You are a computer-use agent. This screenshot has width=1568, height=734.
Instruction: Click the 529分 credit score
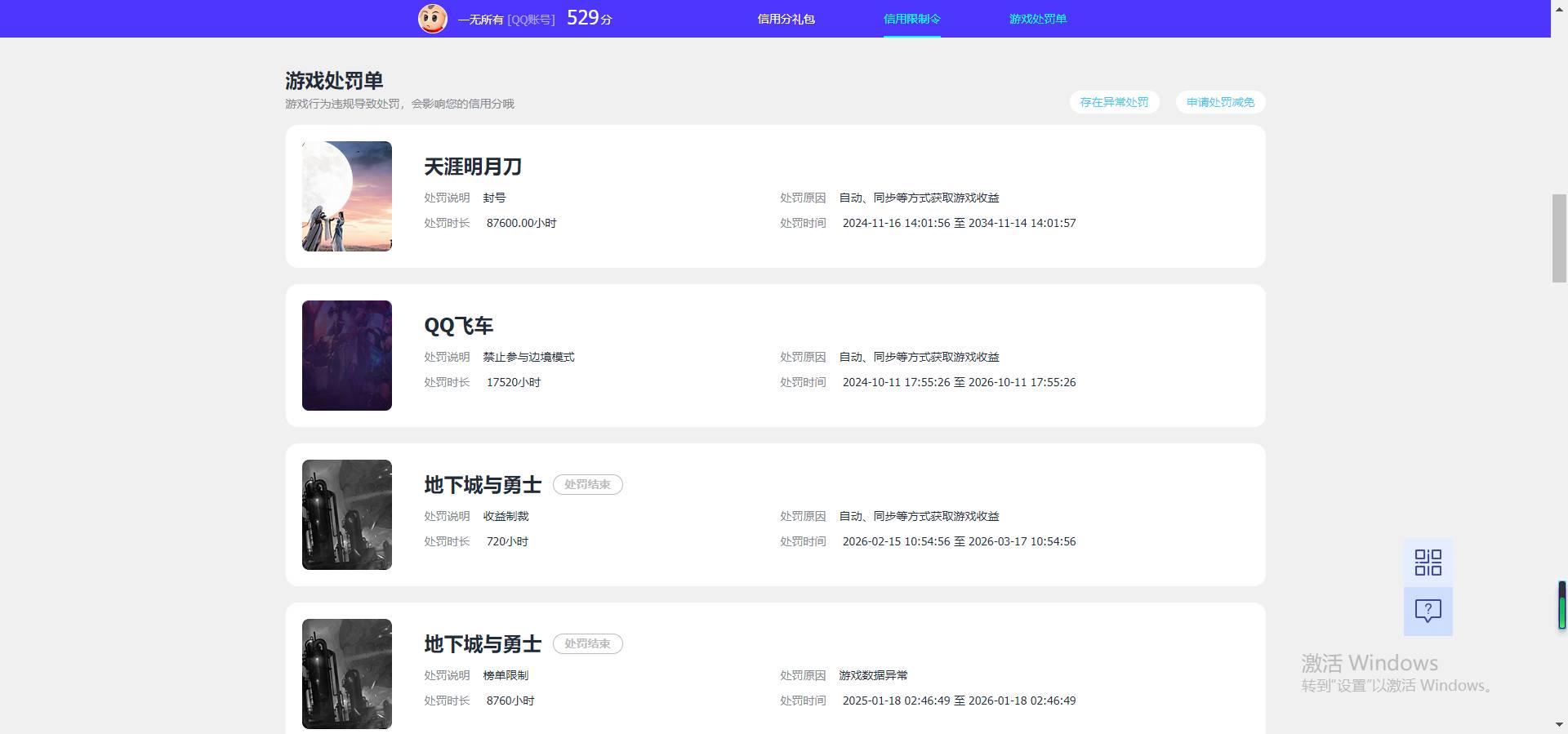pyautogui.click(x=589, y=18)
